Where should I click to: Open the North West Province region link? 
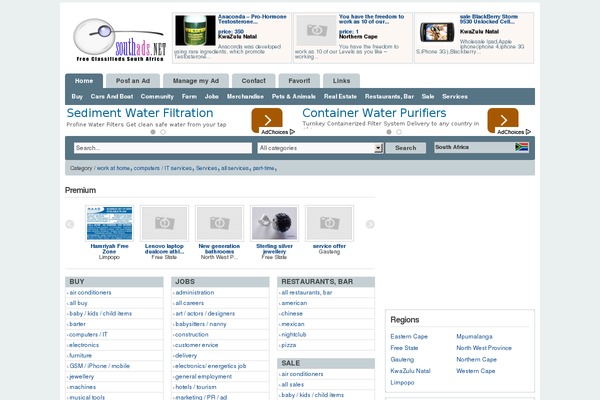[x=484, y=348]
